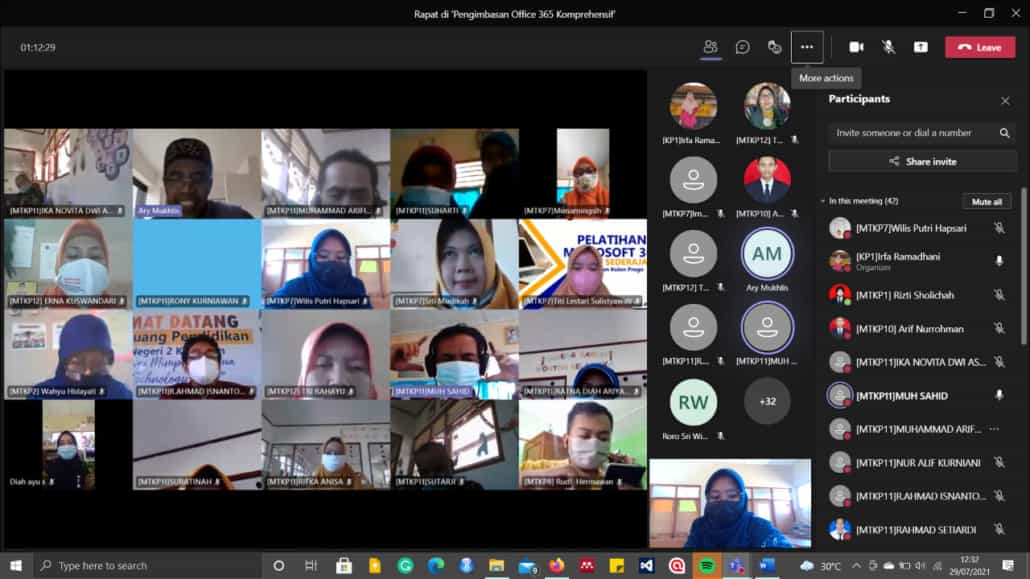Open Cortana circle icon on taskbar
Image resolution: width=1030 pixels, height=579 pixels.
click(279, 565)
